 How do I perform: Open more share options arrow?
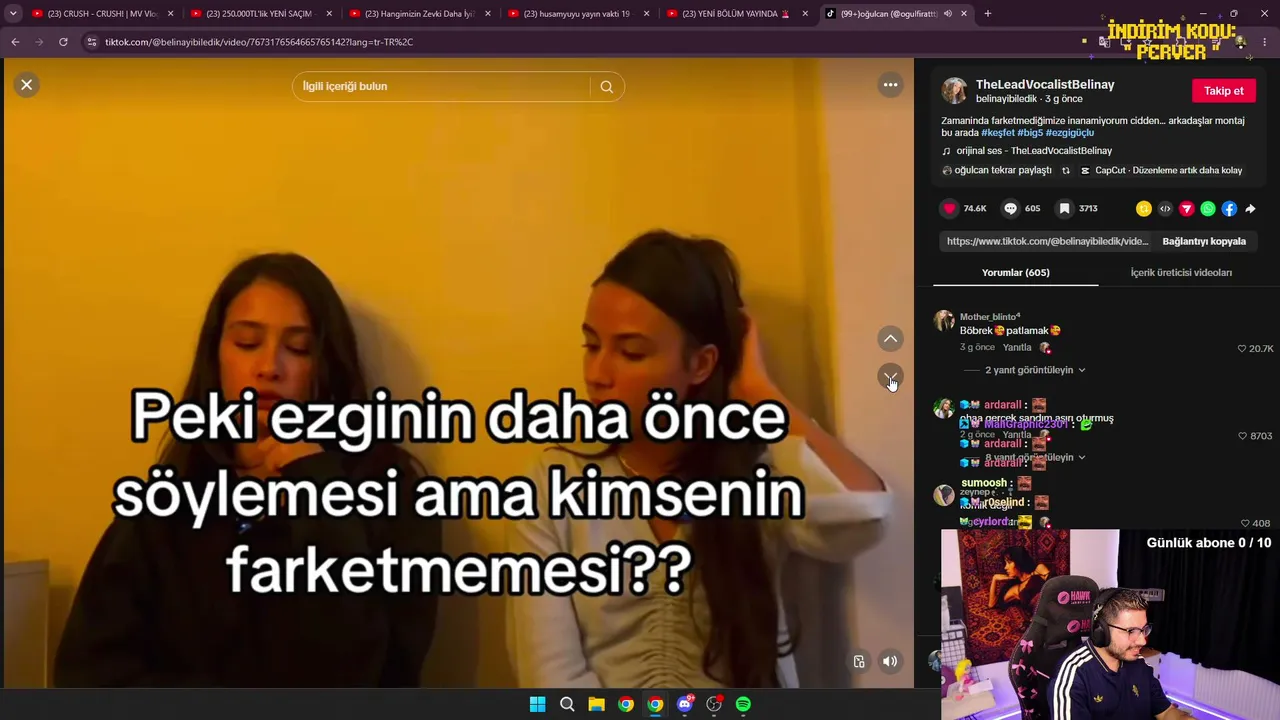pos(1250,209)
